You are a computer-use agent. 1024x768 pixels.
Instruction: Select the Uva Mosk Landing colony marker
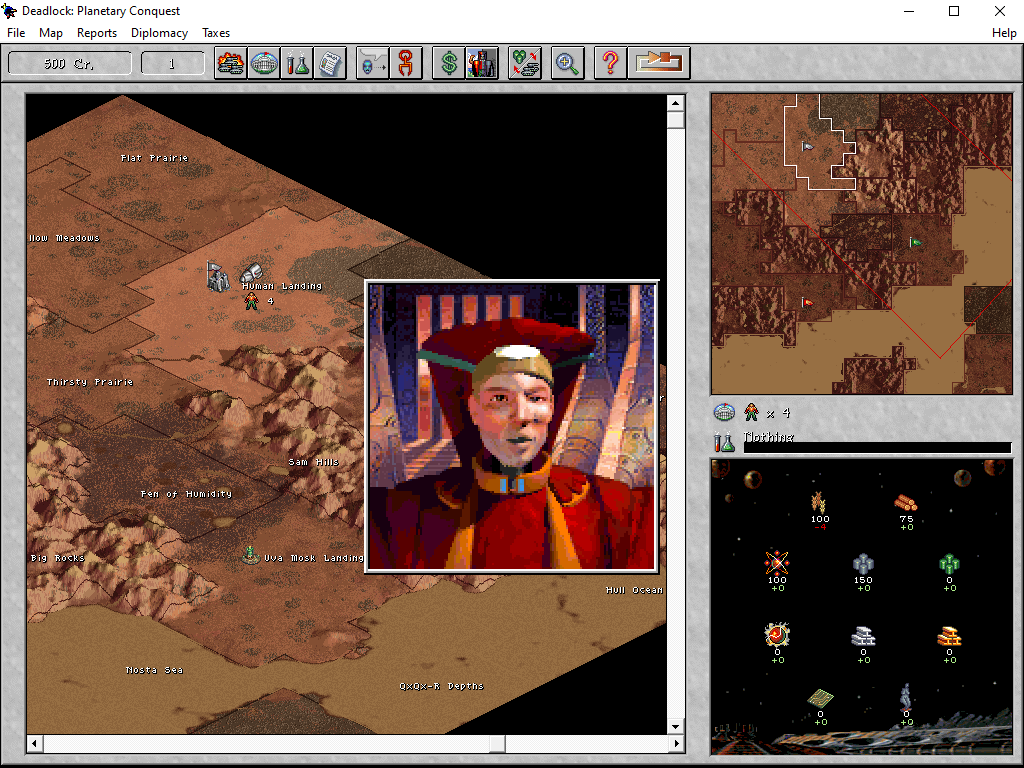tap(249, 555)
